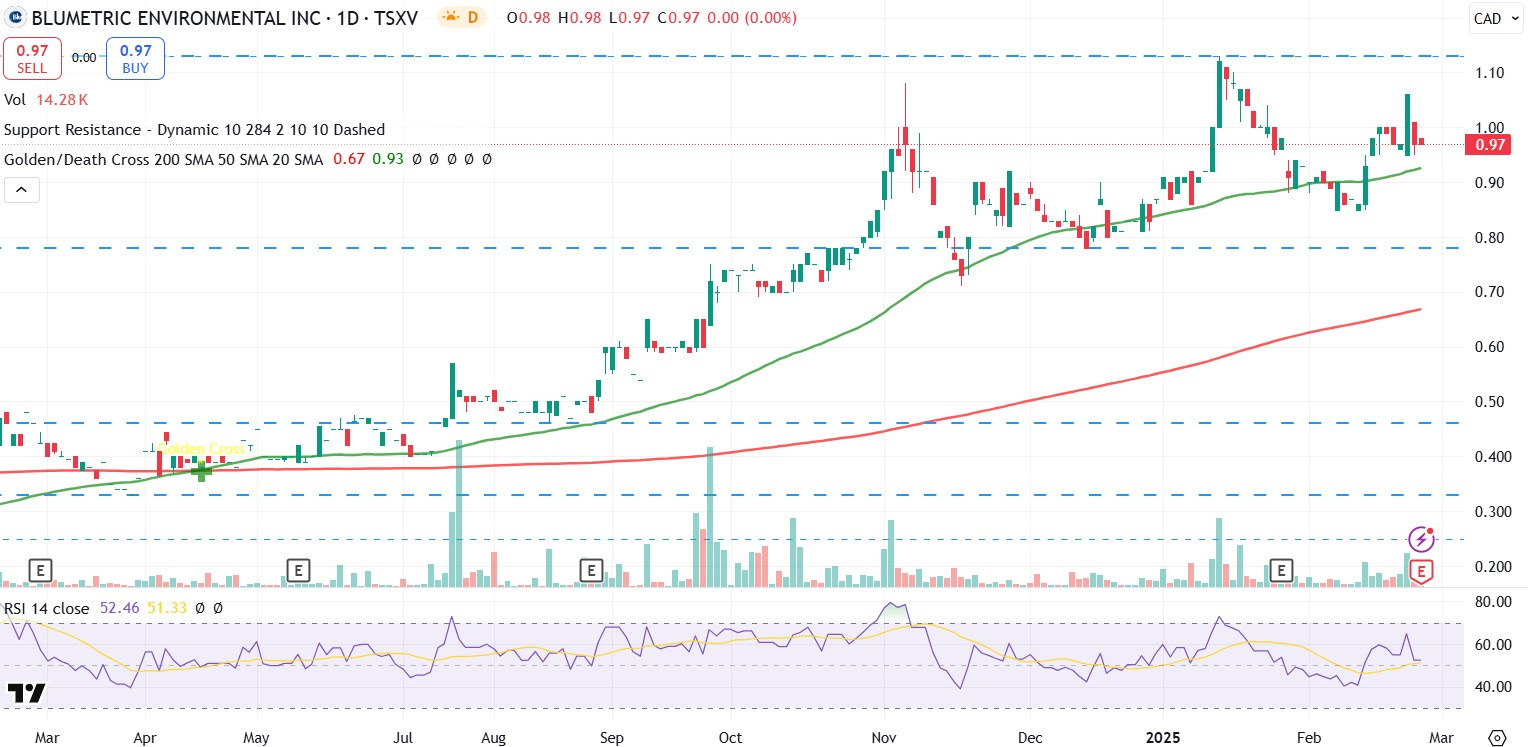
Task: Click the RSI moving average value 51.33
Action: 167,608
